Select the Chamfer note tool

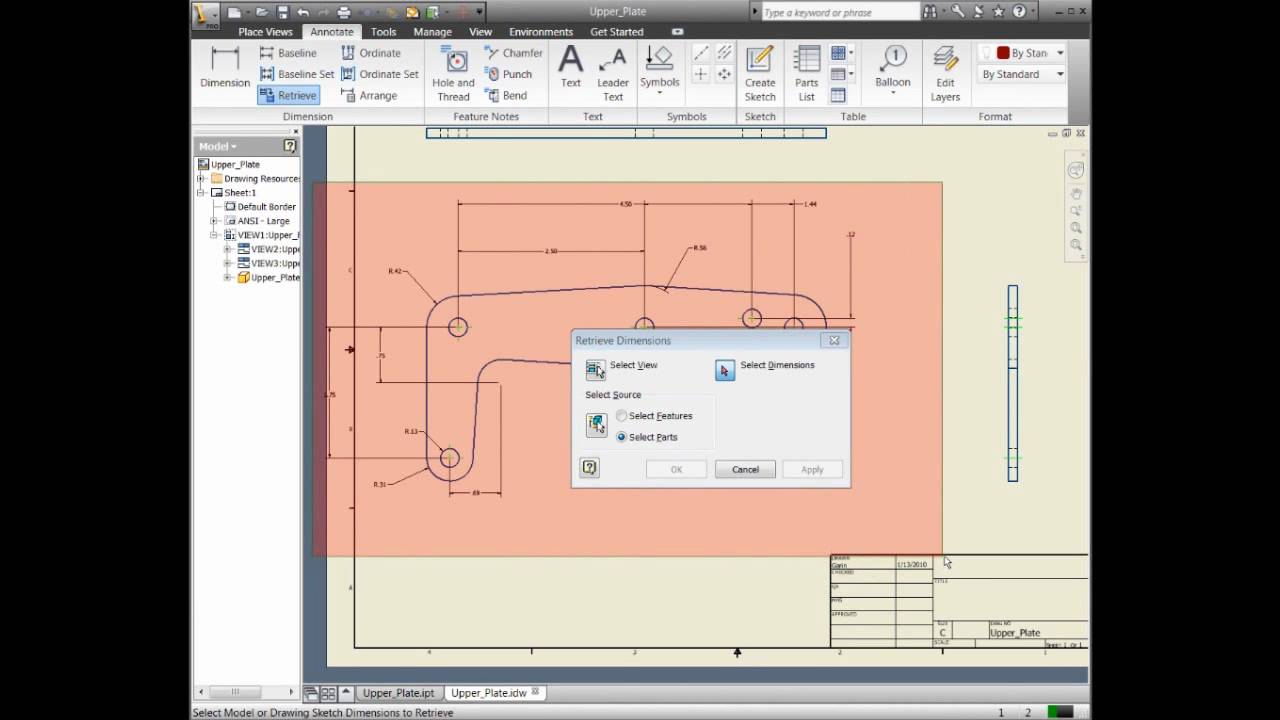tap(513, 53)
